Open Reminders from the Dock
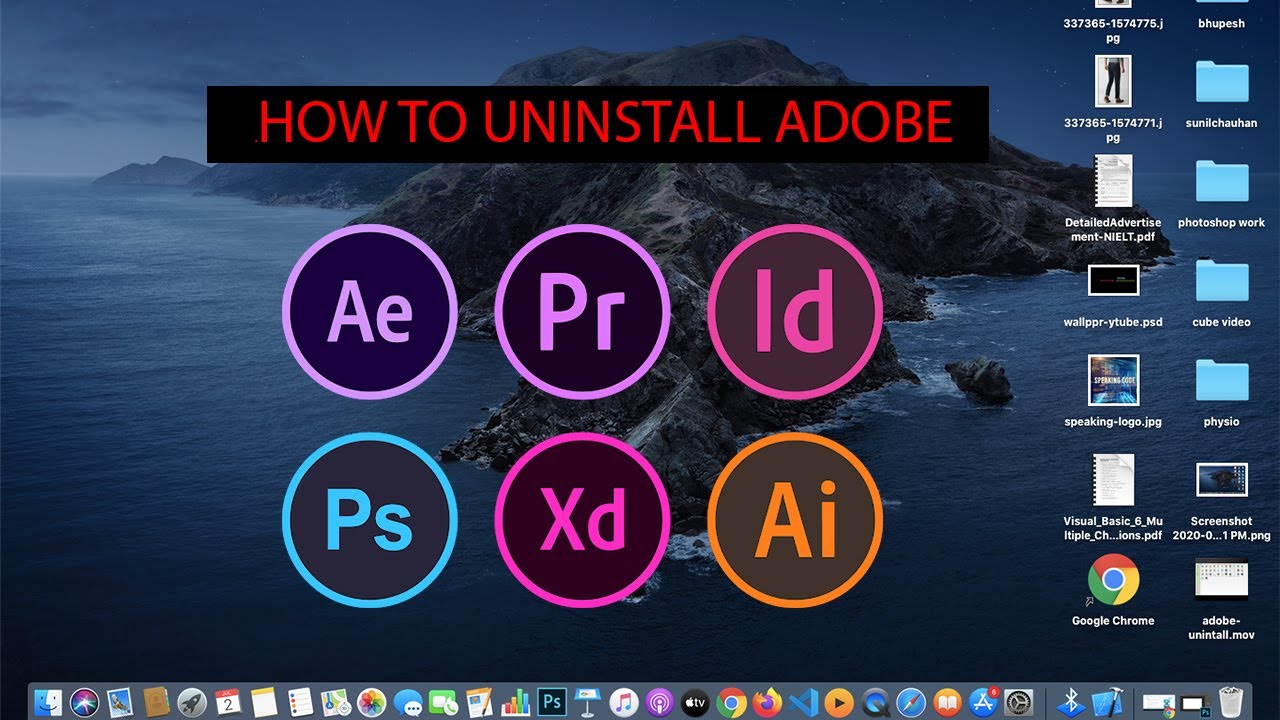 coord(300,702)
